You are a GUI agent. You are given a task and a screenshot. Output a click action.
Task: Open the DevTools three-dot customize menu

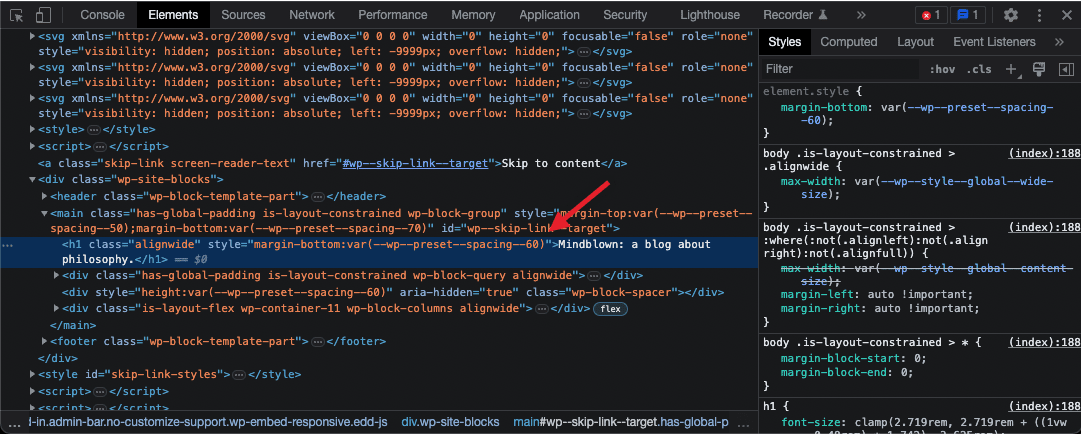click(1040, 14)
